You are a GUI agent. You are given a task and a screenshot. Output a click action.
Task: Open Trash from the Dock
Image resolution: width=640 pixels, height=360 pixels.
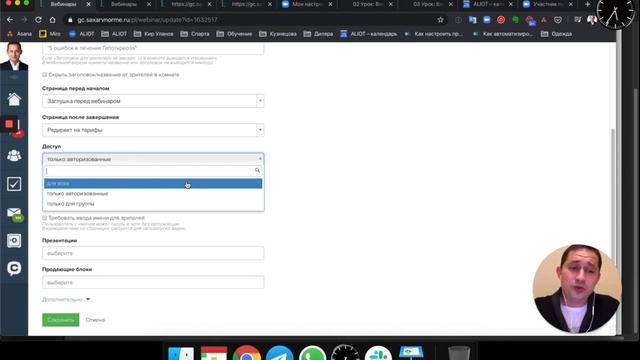[x=459, y=353]
